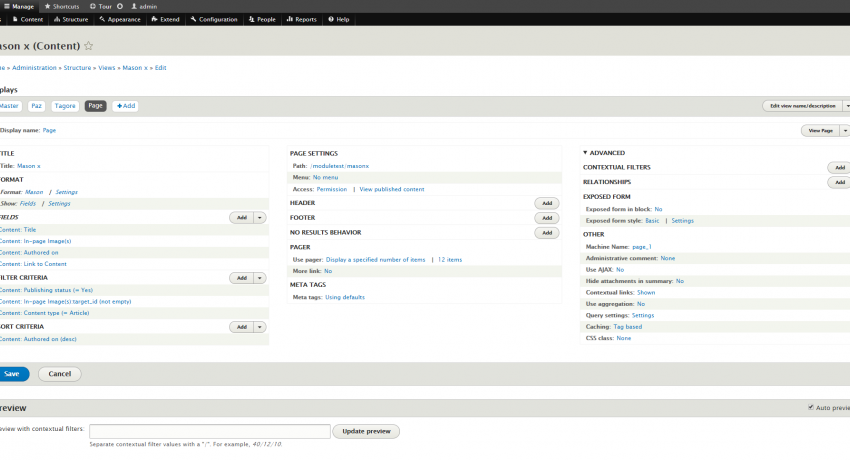This screenshot has width=850, height=460.
Task: Open the Structure admin menu
Action: coord(71,20)
